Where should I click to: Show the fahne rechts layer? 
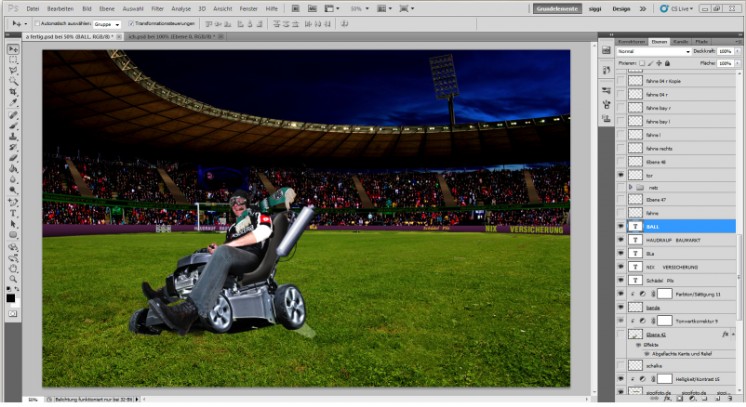[621, 147]
